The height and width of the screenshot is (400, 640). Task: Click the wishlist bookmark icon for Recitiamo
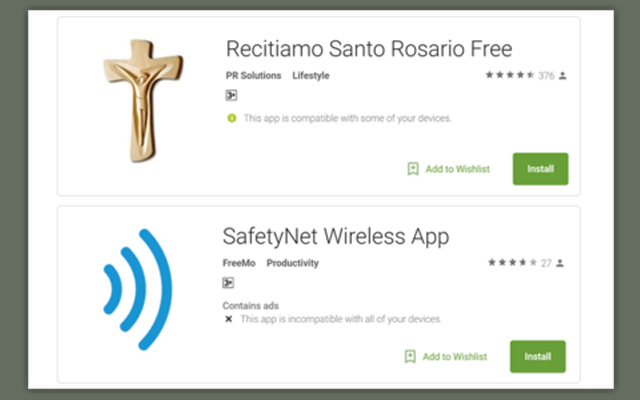(413, 169)
